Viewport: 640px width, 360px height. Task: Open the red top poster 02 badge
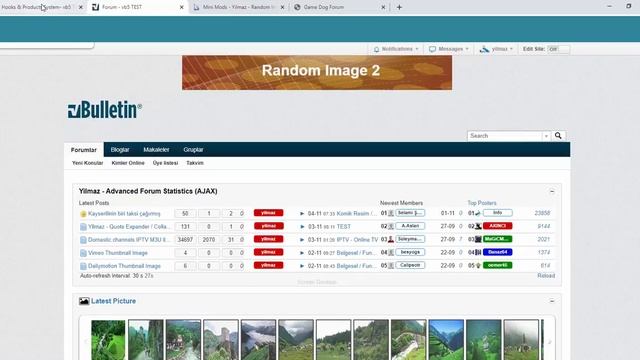[498, 226]
